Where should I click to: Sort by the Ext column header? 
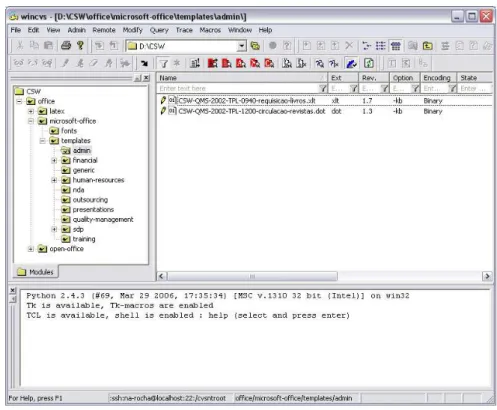click(343, 78)
